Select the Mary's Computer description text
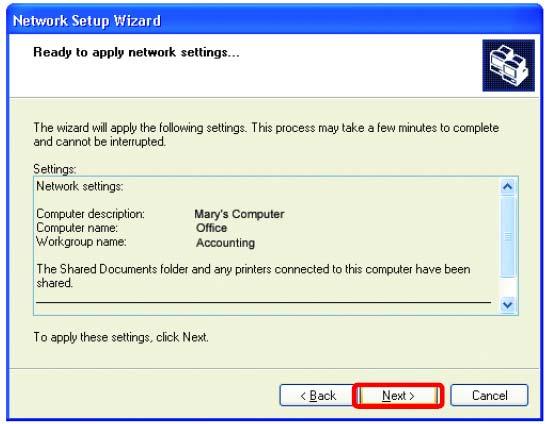 (x=239, y=214)
